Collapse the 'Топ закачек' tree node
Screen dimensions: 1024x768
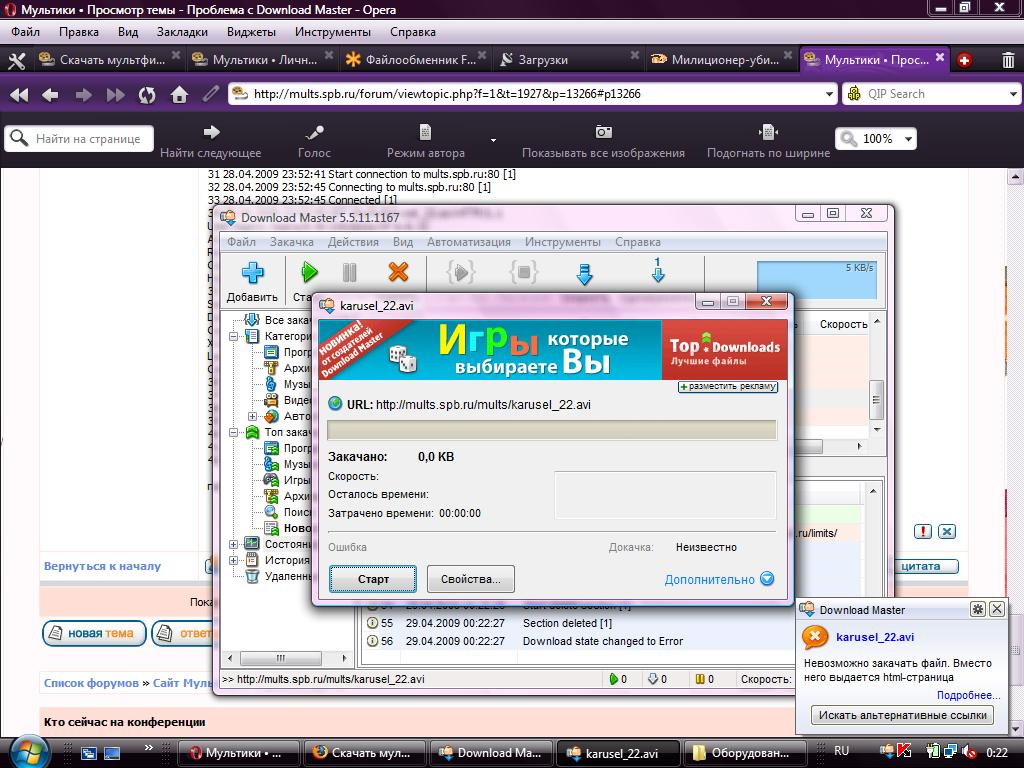click(234, 432)
